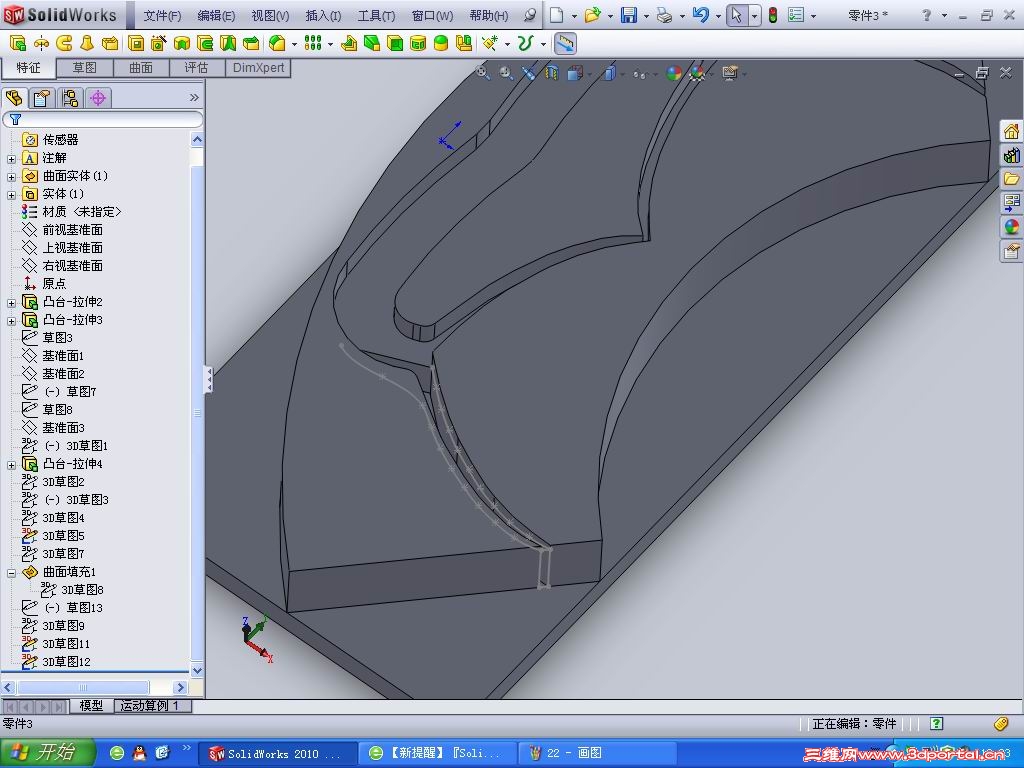Click the feature tree filter field
Image resolution: width=1024 pixels, height=768 pixels.
pyautogui.click(x=103, y=120)
